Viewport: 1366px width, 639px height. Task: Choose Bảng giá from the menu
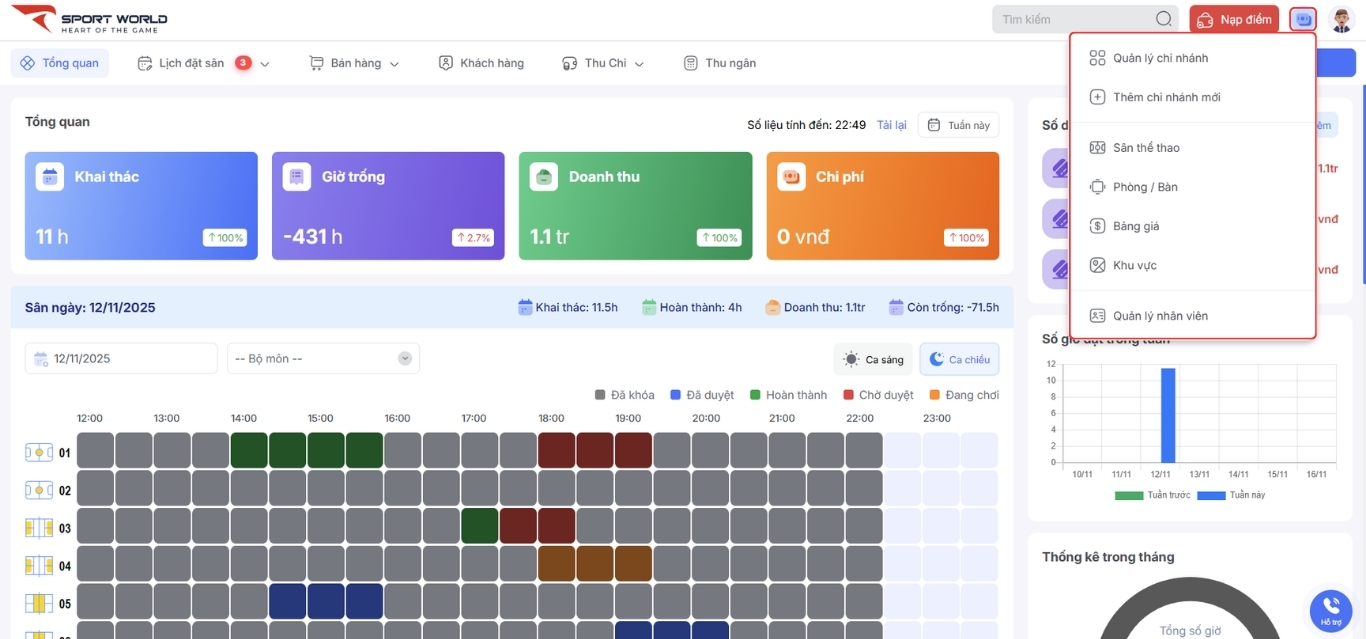click(1136, 226)
